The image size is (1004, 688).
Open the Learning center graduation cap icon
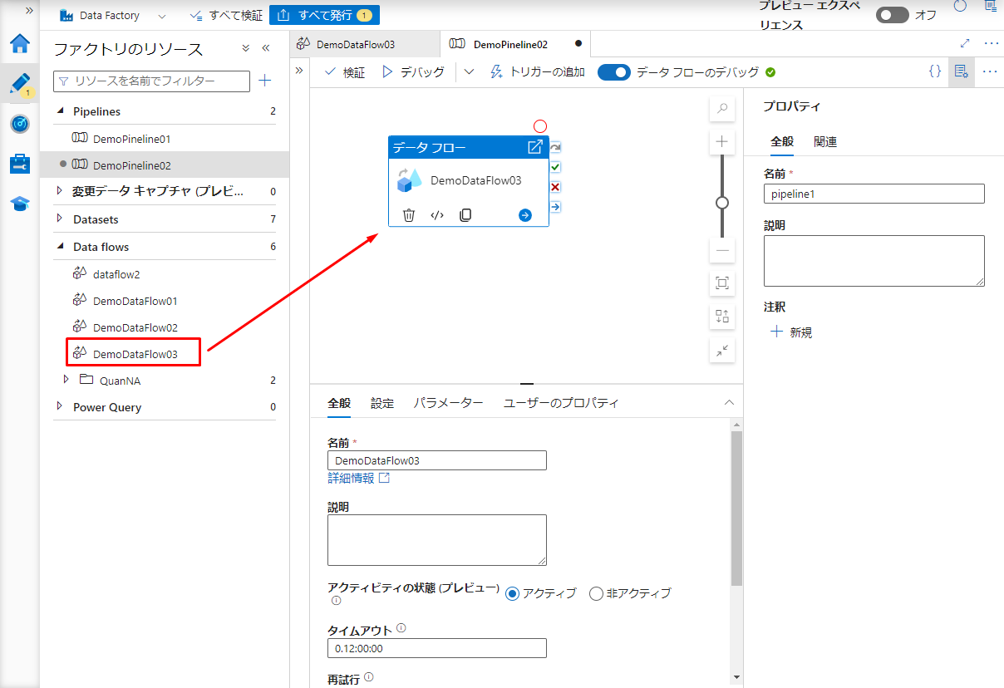coord(20,204)
